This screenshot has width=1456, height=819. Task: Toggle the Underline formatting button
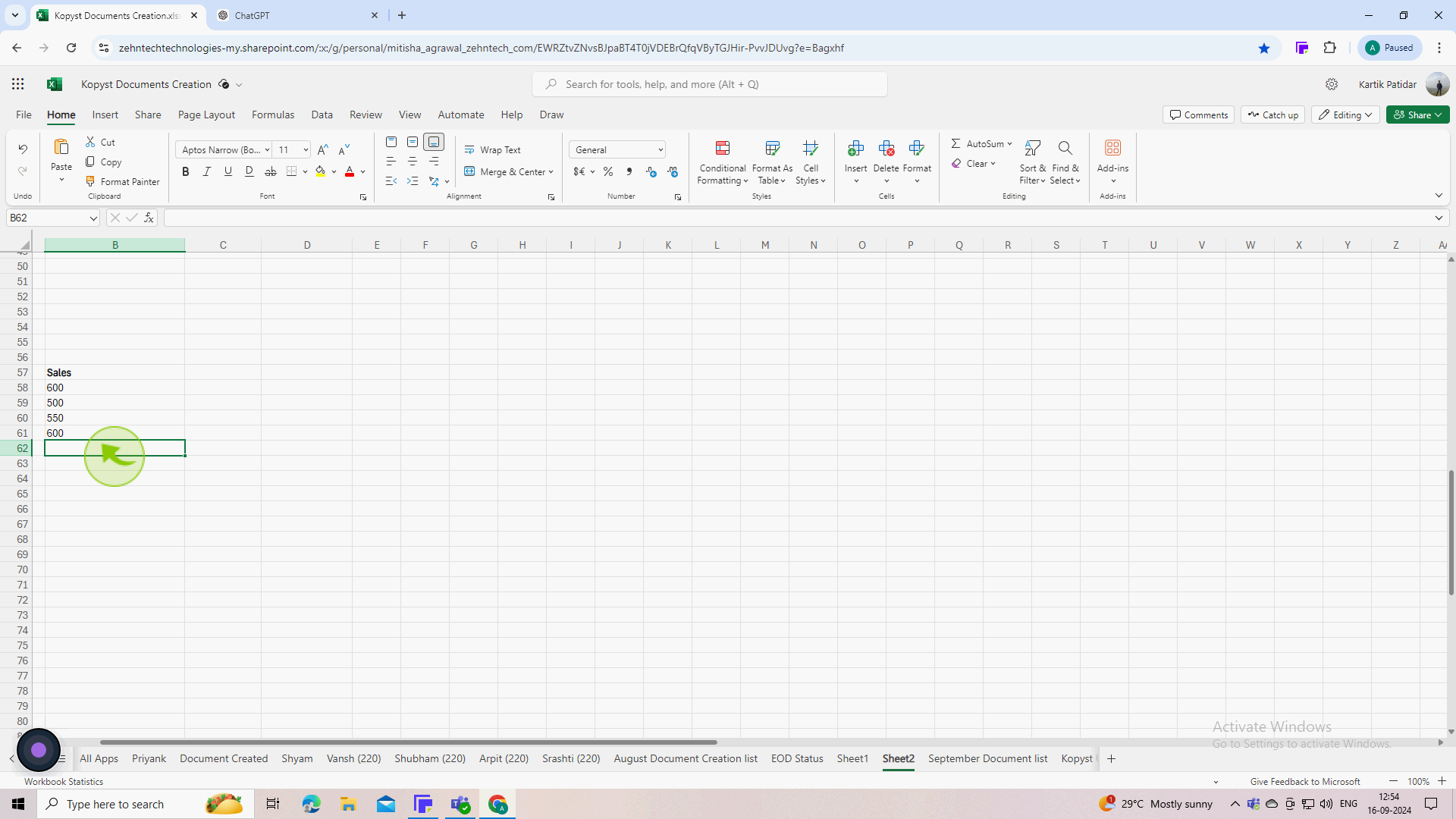[227, 172]
